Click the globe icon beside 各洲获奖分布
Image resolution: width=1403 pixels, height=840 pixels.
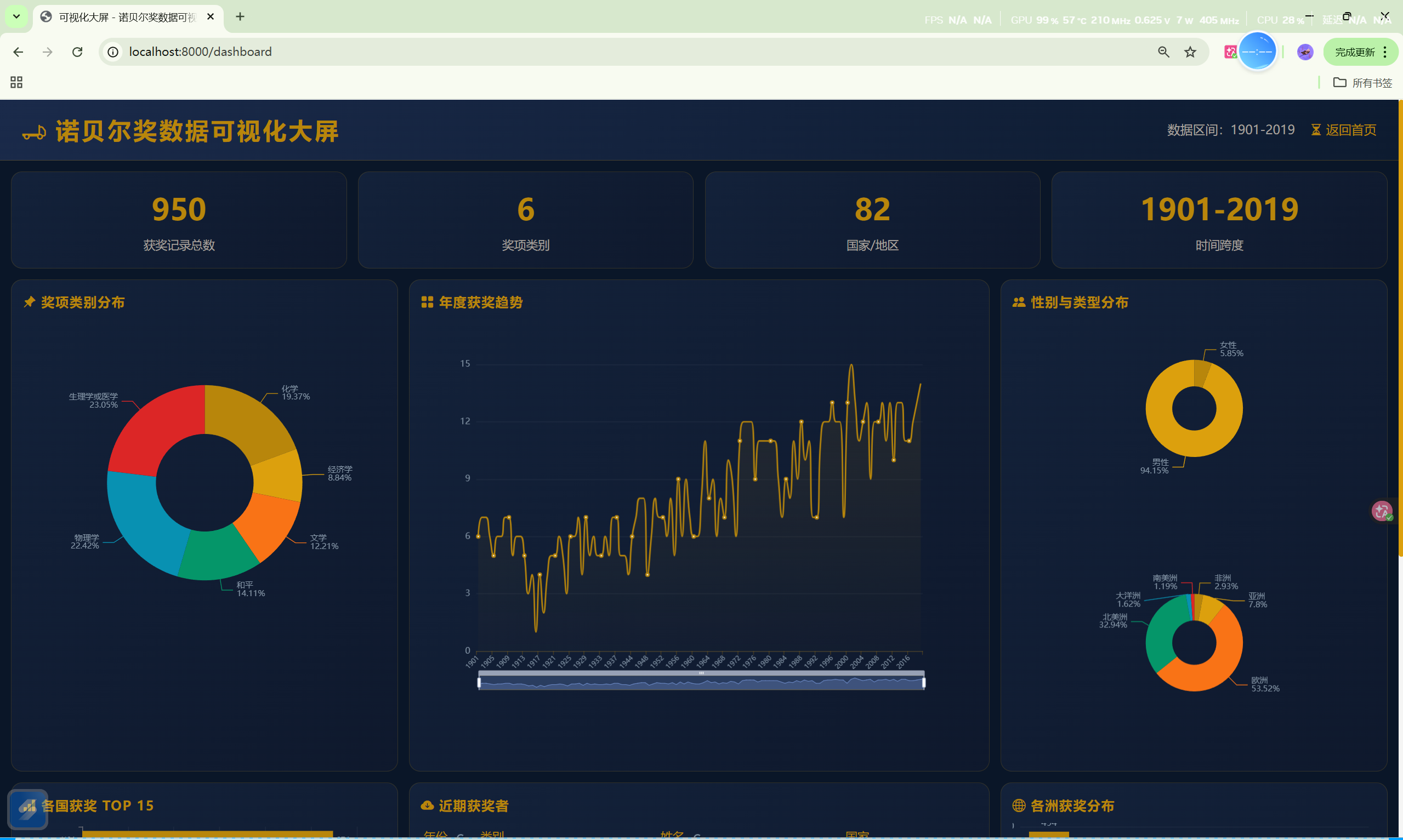coord(1019,805)
